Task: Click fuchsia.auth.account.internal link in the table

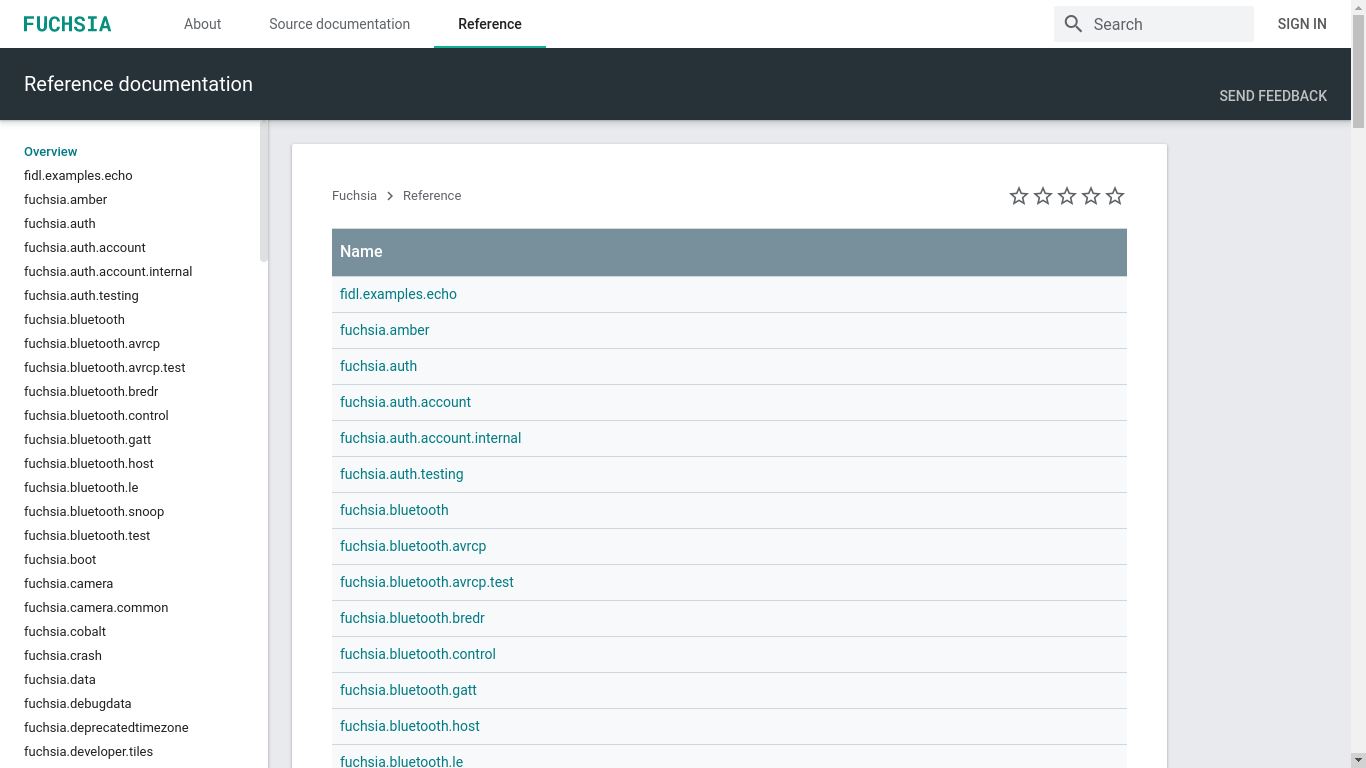Action: point(430,438)
